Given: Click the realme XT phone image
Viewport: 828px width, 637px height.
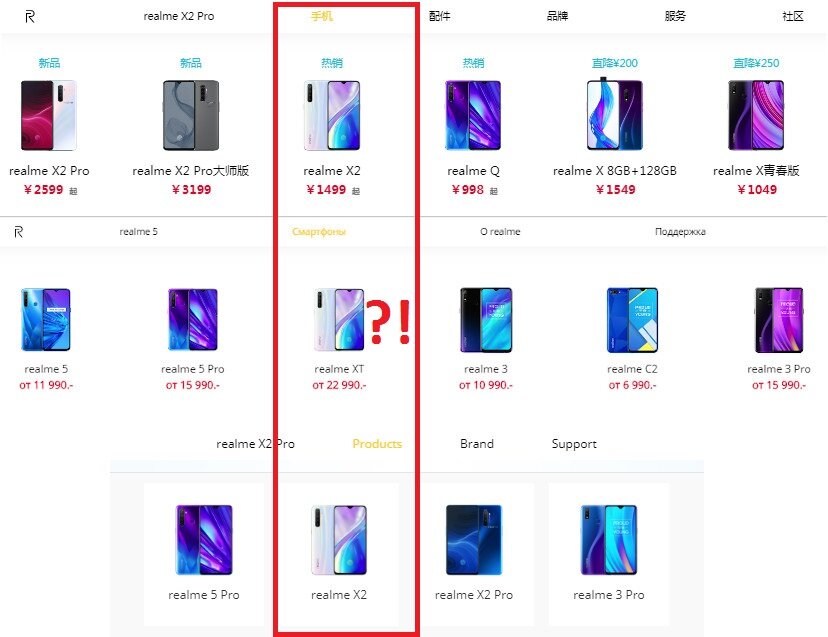Looking at the screenshot, I should [338, 320].
